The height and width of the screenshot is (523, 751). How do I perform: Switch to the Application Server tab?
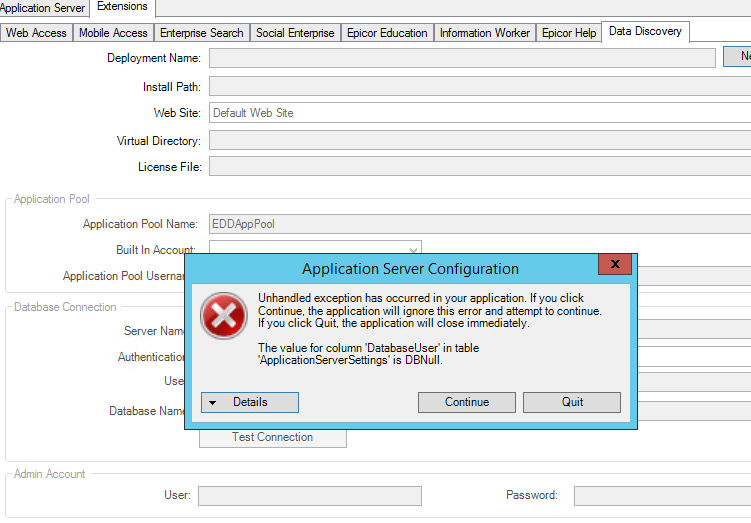pyautogui.click(x=43, y=8)
